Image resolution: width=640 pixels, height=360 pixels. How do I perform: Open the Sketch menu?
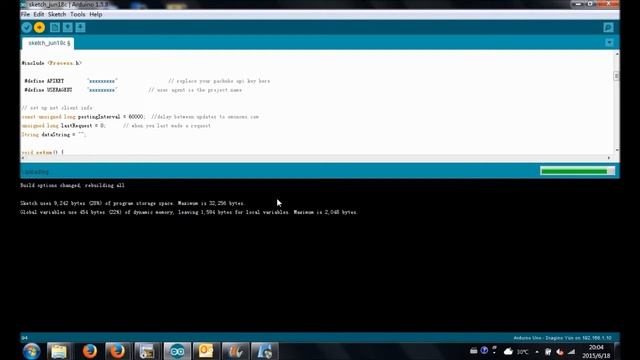tap(57, 14)
